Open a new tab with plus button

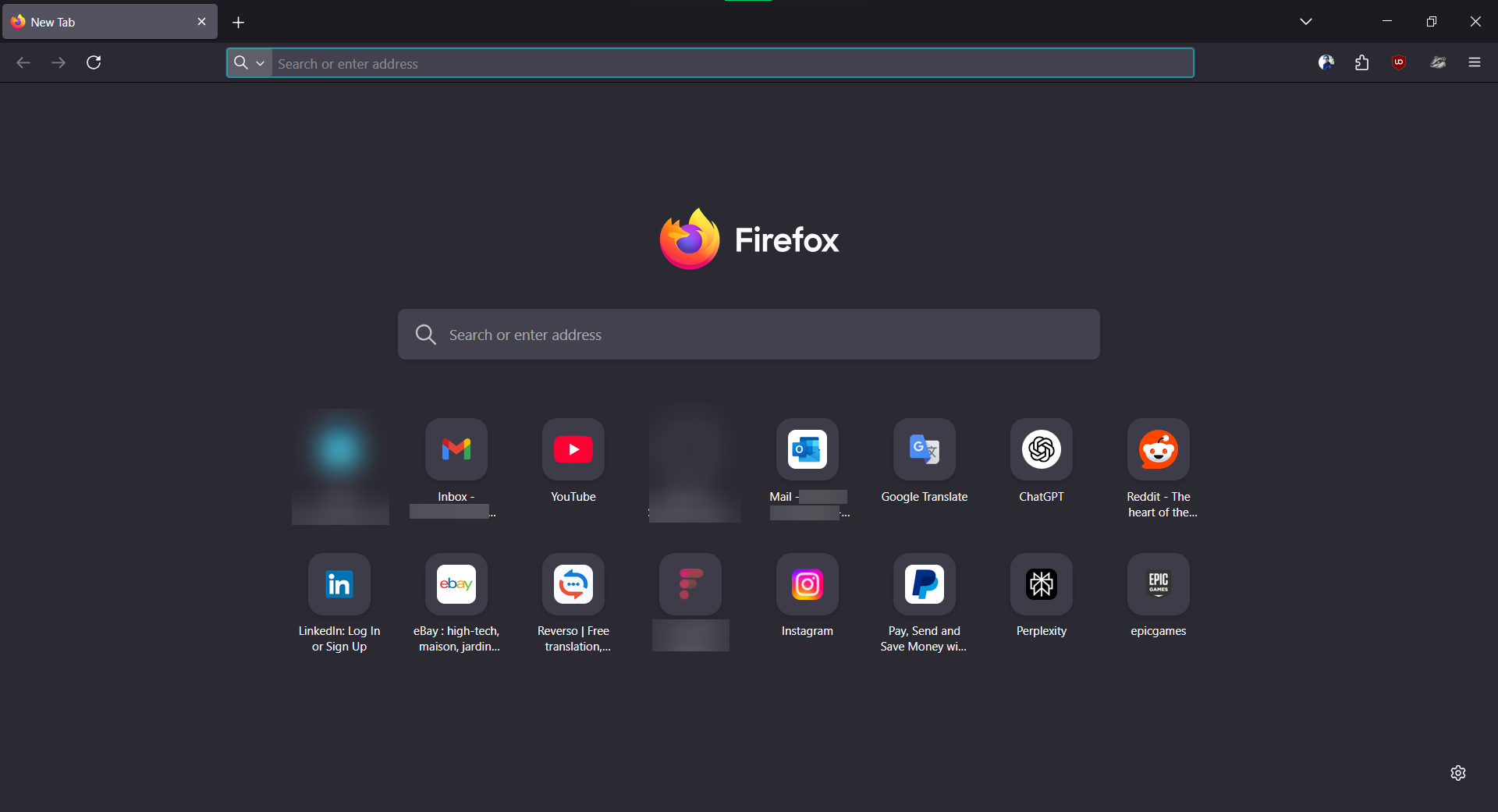pyautogui.click(x=239, y=22)
